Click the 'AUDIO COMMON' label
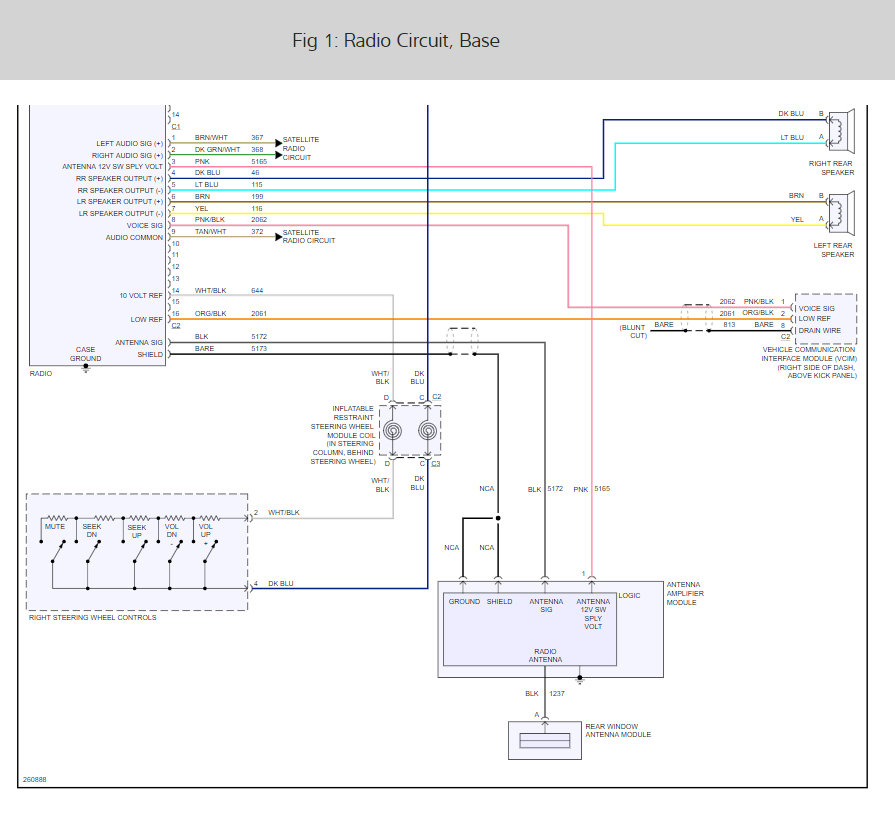This screenshot has width=895, height=815. pos(134,237)
